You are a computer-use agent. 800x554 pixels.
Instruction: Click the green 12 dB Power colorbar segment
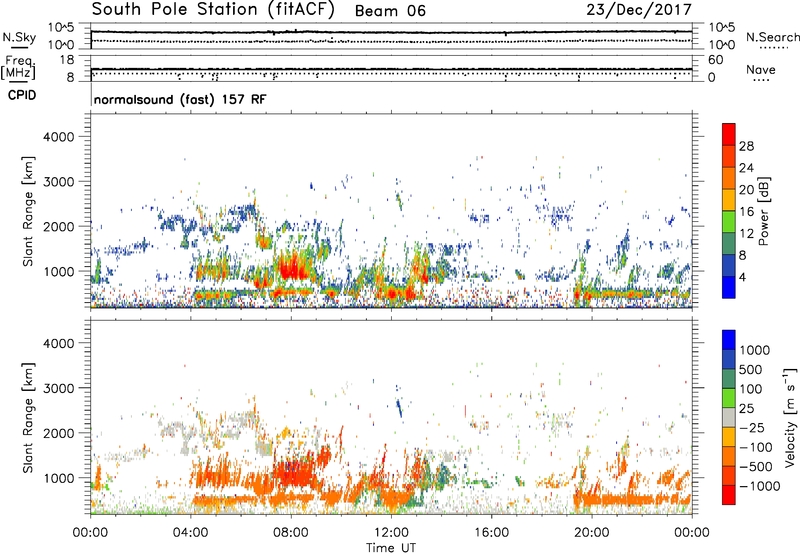[x=729, y=222]
